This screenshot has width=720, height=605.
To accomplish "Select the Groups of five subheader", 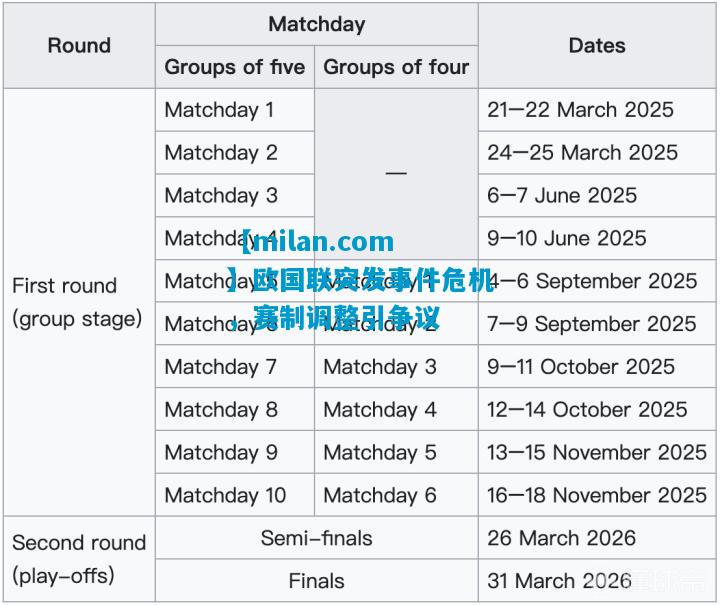I will (235, 67).
